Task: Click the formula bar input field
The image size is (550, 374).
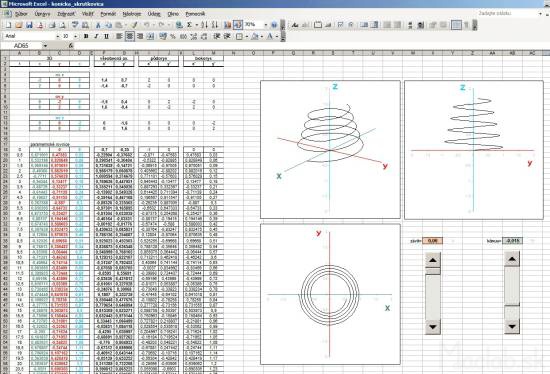Action: (310, 46)
